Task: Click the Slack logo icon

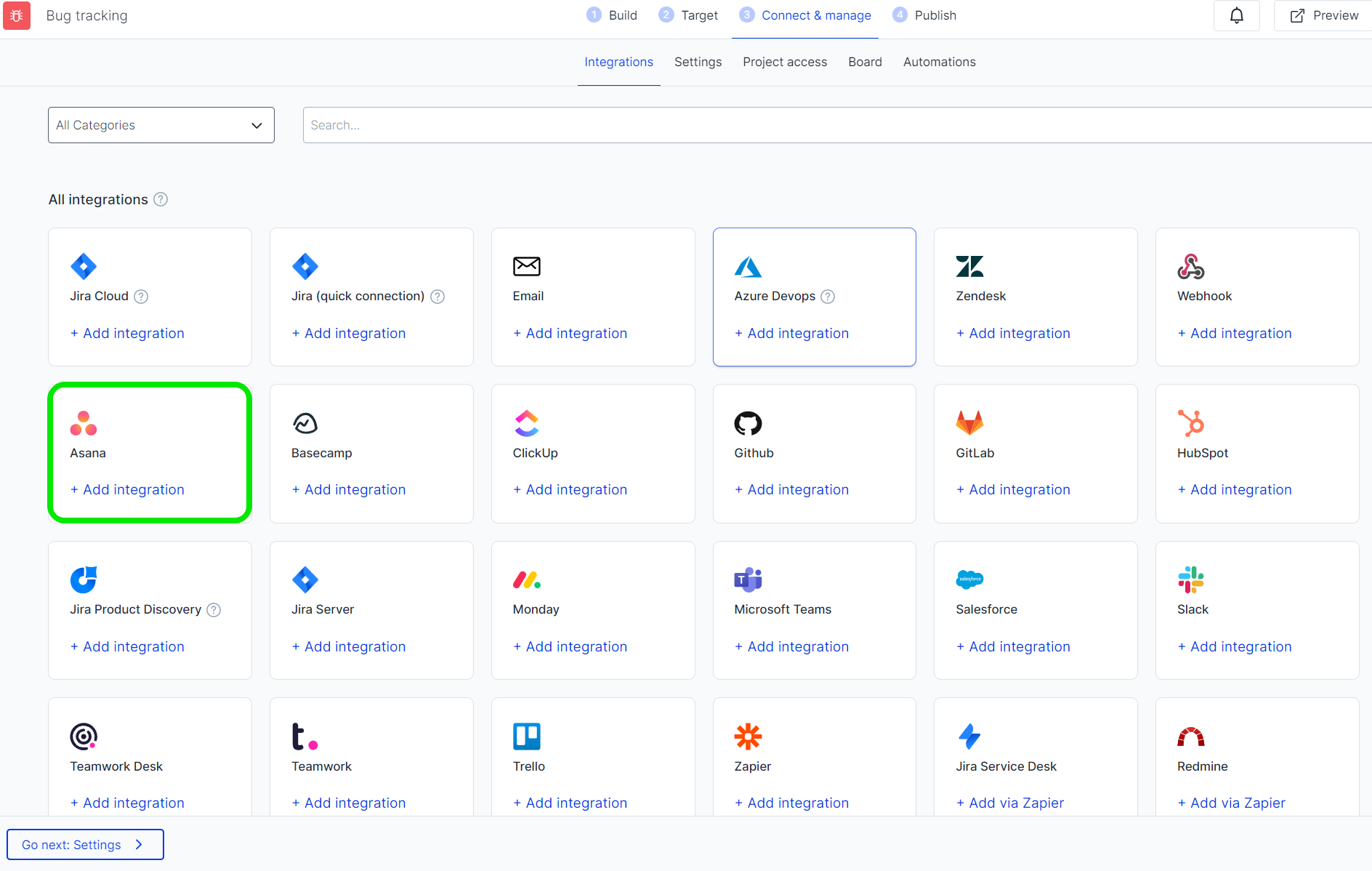Action: 1191,579
